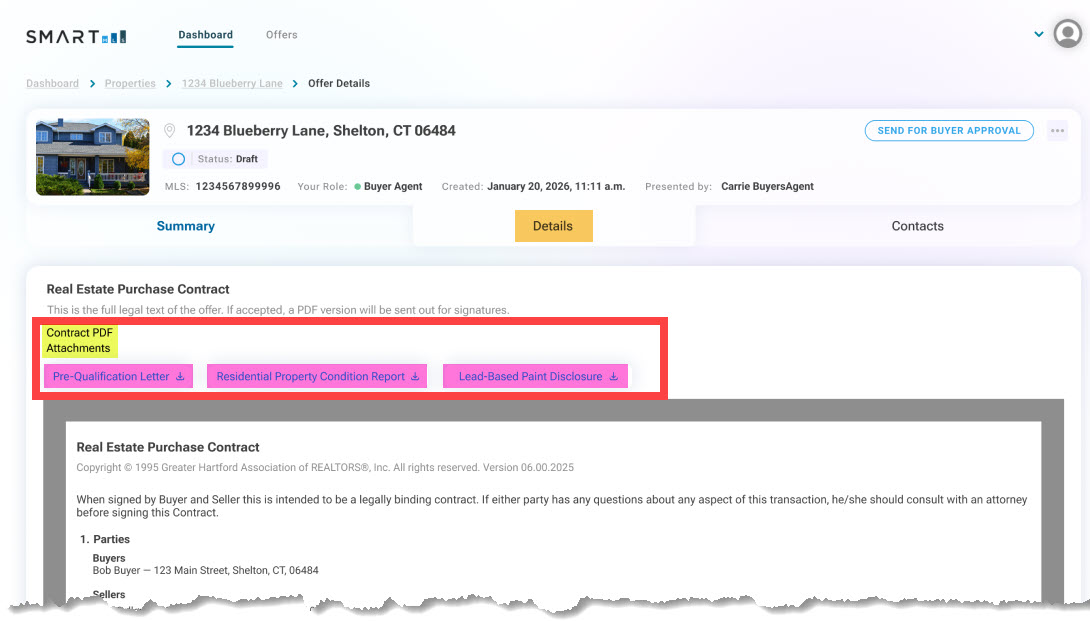
Task: Open the three-dot more options menu
Action: coord(1057,131)
